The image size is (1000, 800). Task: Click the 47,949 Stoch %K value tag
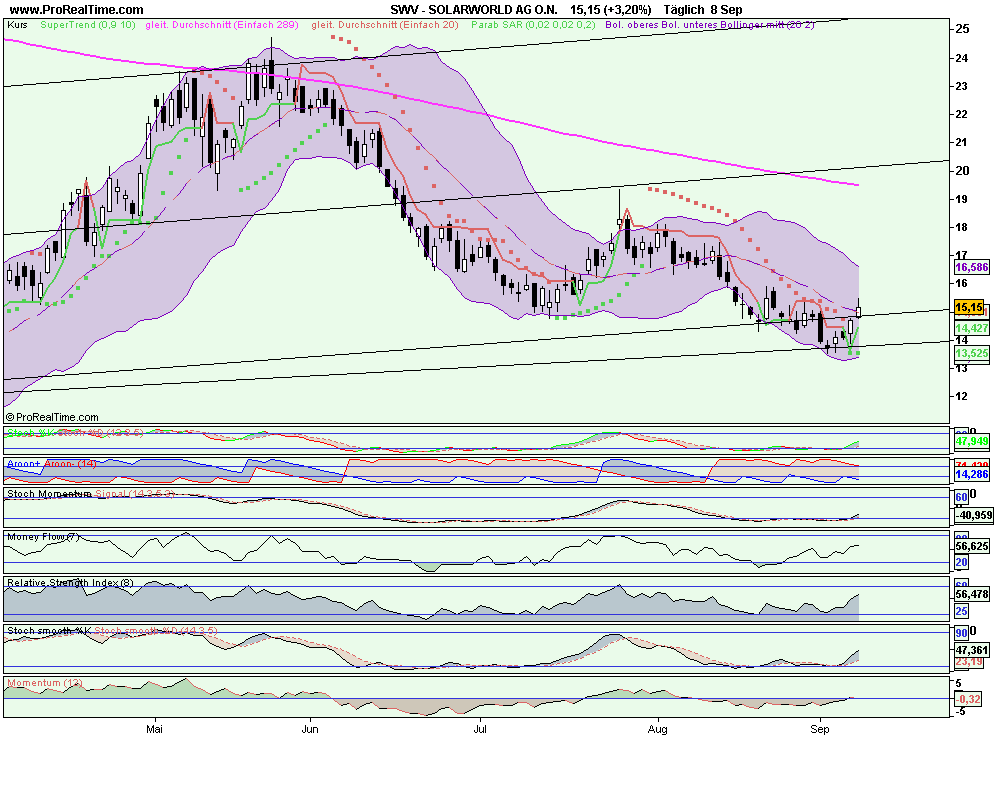coord(972,441)
